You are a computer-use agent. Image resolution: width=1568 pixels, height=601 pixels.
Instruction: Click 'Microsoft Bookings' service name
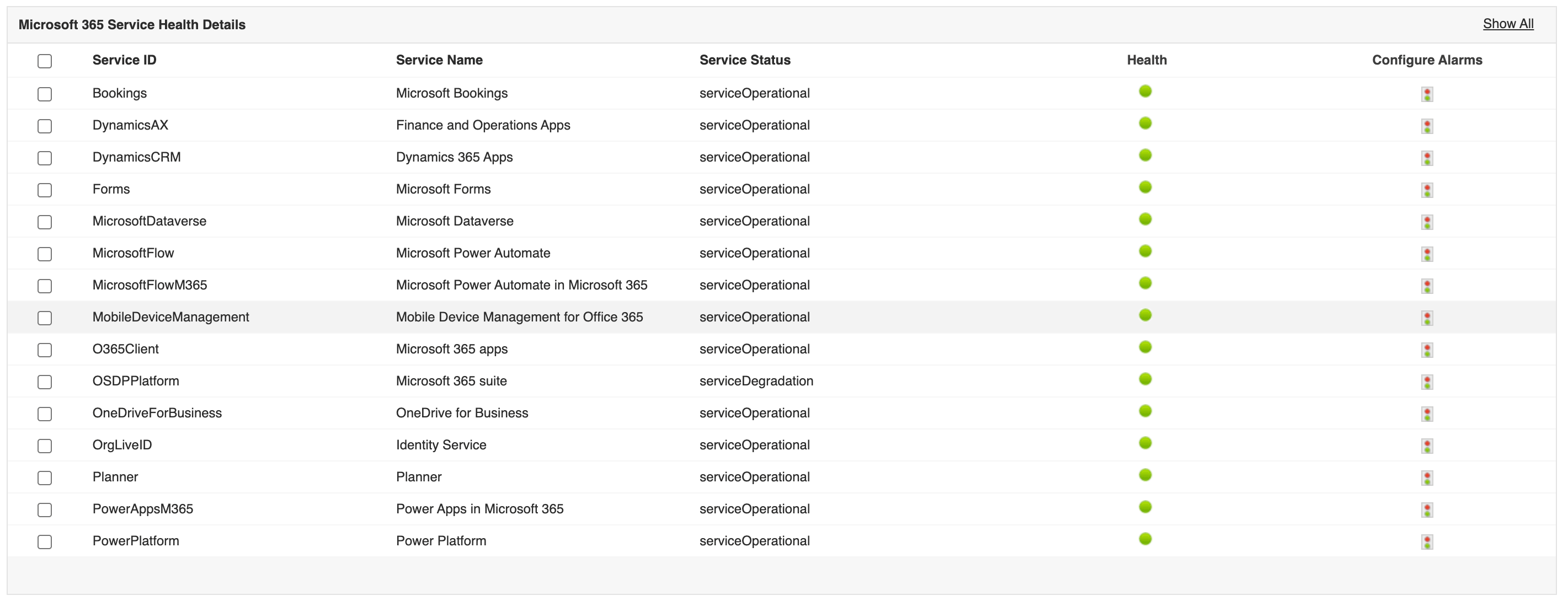pos(452,93)
